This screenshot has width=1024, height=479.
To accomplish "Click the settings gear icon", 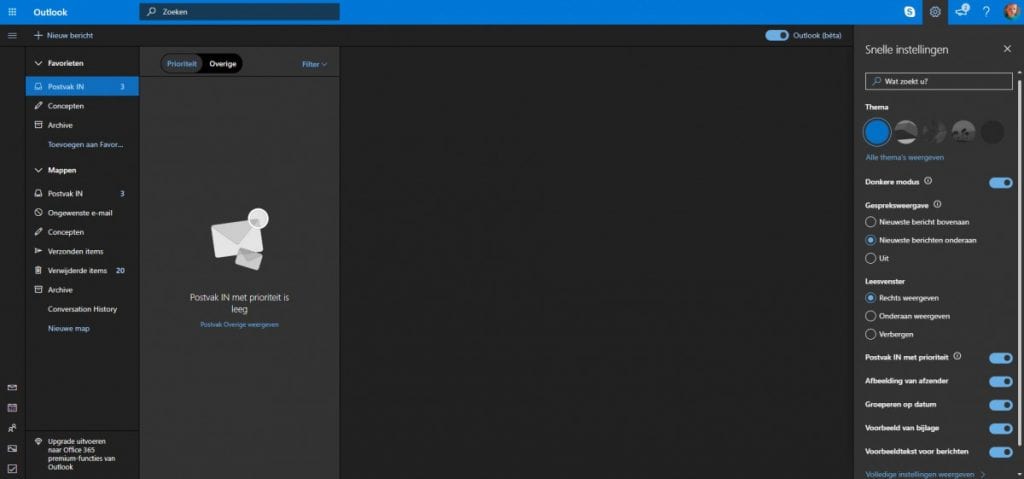I will [x=935, y=12].
